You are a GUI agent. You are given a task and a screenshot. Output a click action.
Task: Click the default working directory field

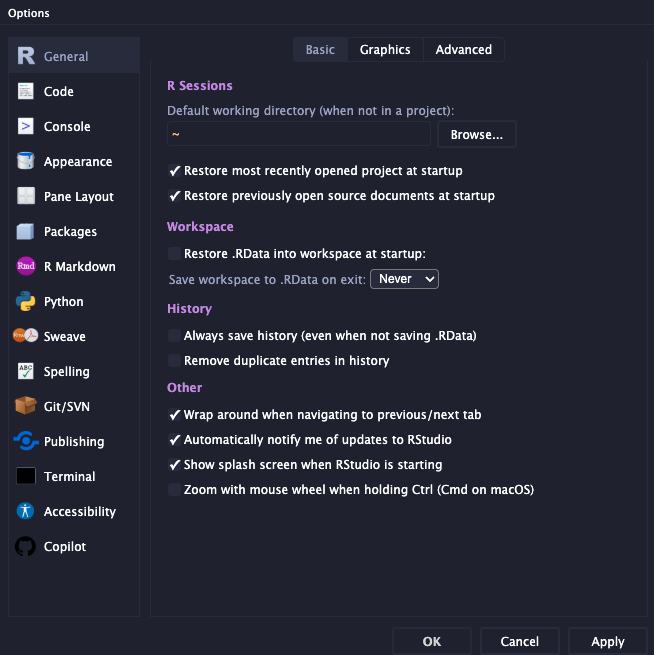(298, 134)
